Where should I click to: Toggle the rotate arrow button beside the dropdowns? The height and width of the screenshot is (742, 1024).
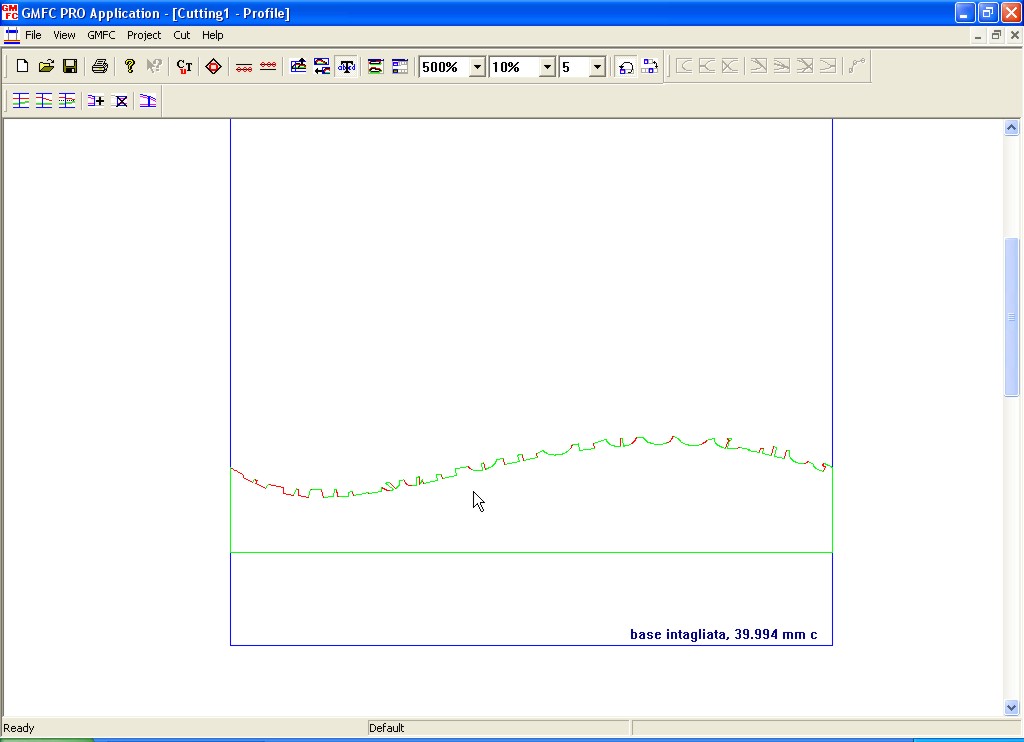click(625, 67)
